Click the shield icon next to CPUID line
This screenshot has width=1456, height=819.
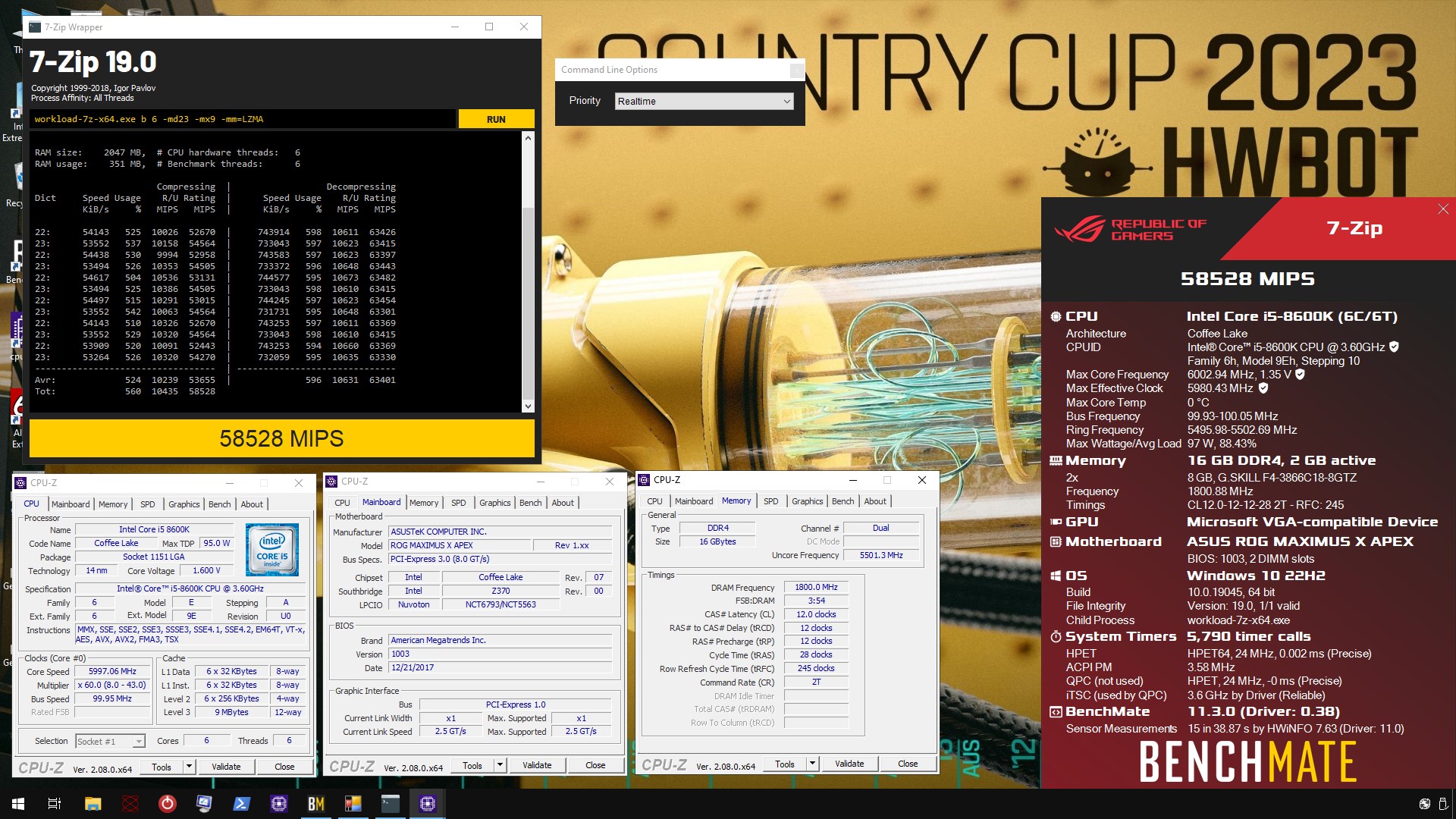[x=1394, y=347]
